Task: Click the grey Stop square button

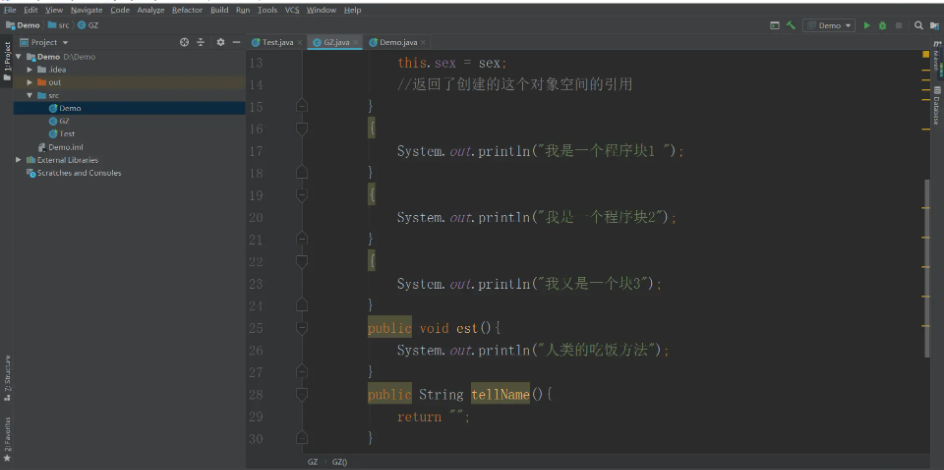Action: (x=899, y=25)
